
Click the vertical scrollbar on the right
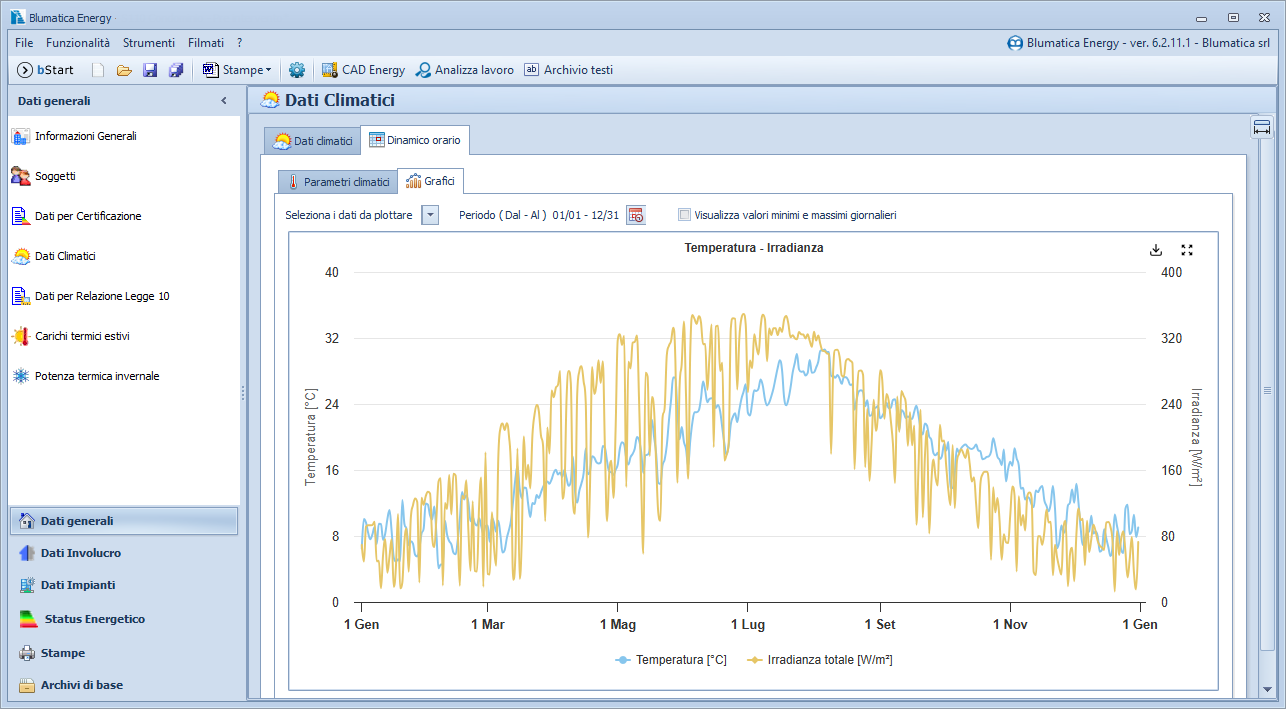coord(1267,390)
